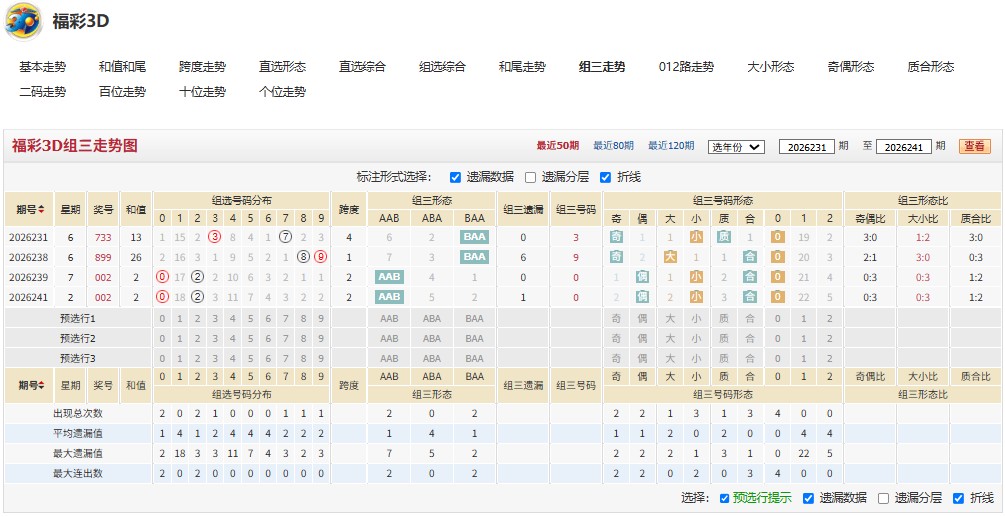Click 奖号 899 in row 2026238
Screen dimensions: 1005x517
(103, 258)
